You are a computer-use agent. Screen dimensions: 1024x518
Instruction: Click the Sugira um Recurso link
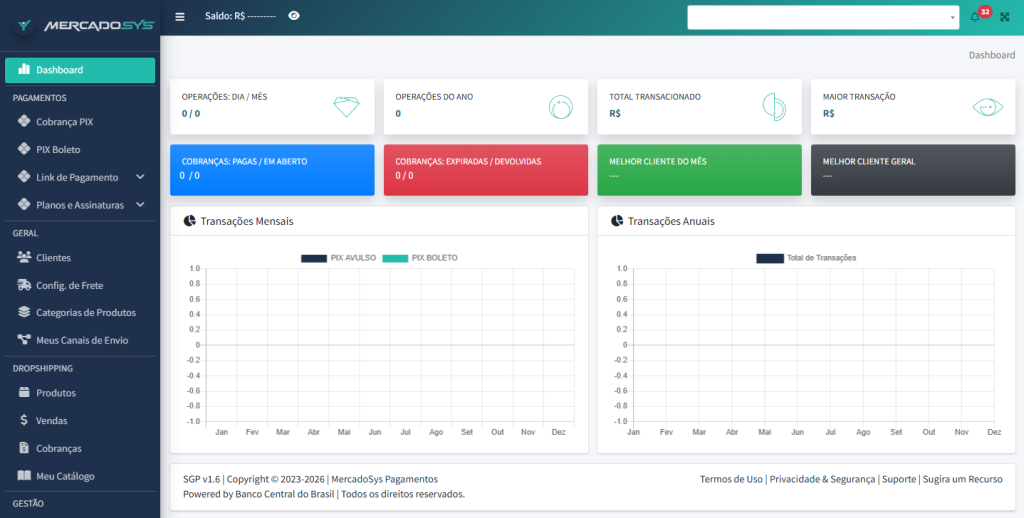tap(962, 479)
